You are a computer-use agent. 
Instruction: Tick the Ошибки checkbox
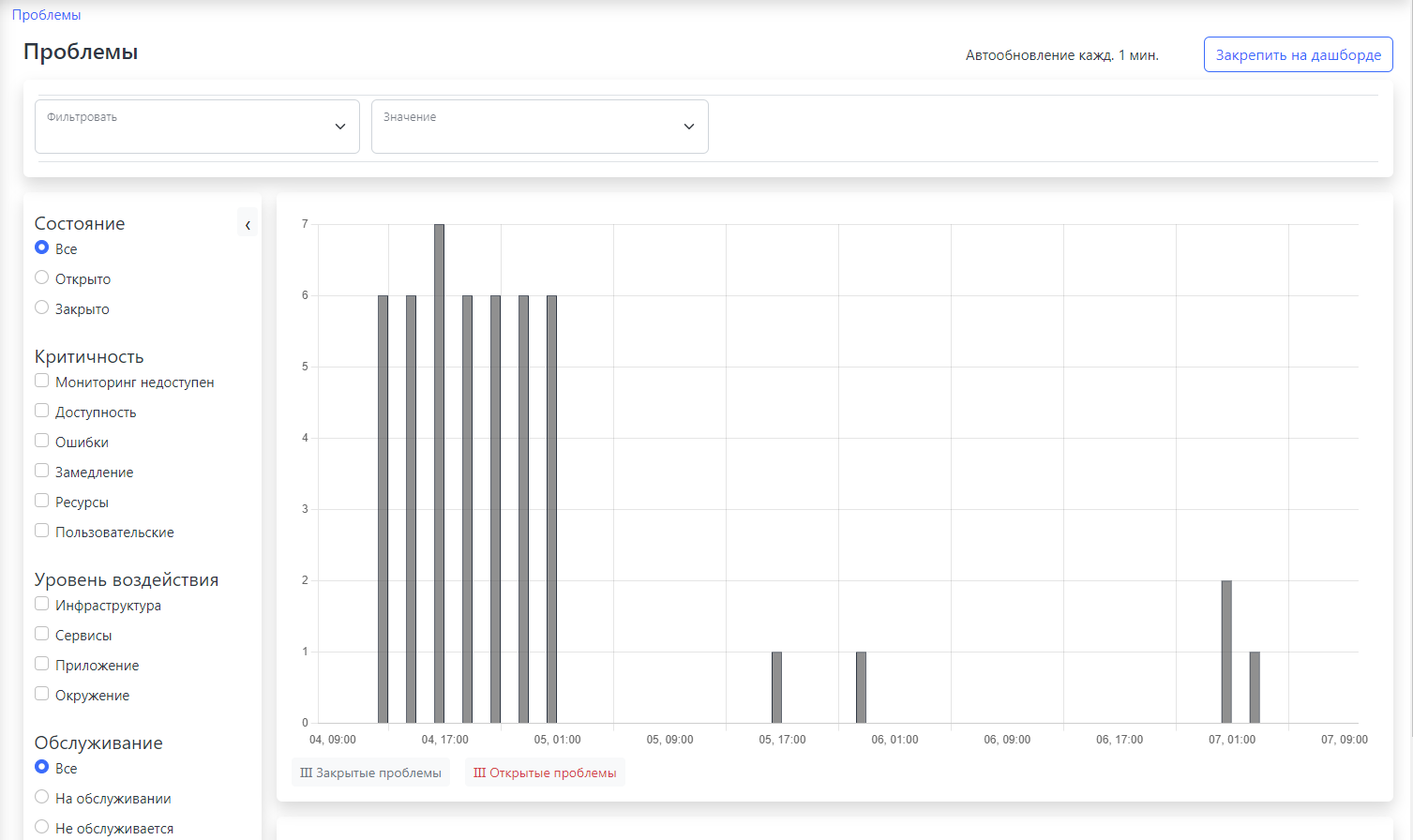coord(42,441)
